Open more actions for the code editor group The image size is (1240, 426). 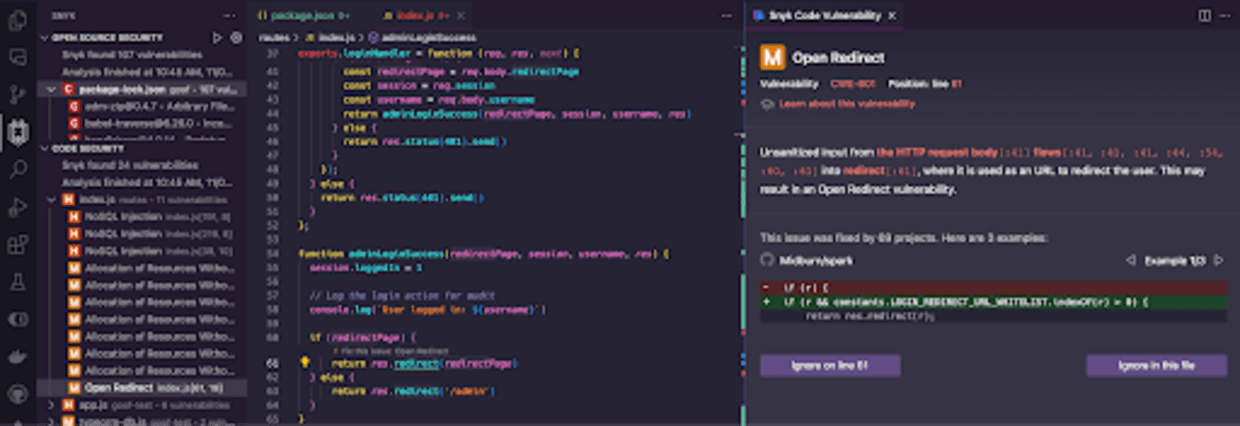point(727,16)
